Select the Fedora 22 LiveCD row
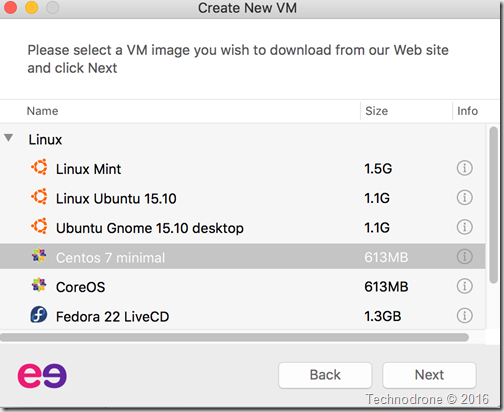Viewport: 504px width, 412px height. (243, 315)
